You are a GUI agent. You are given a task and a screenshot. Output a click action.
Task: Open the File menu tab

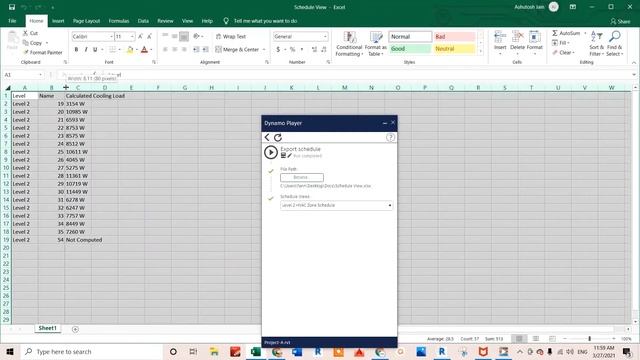pos(12,21)
